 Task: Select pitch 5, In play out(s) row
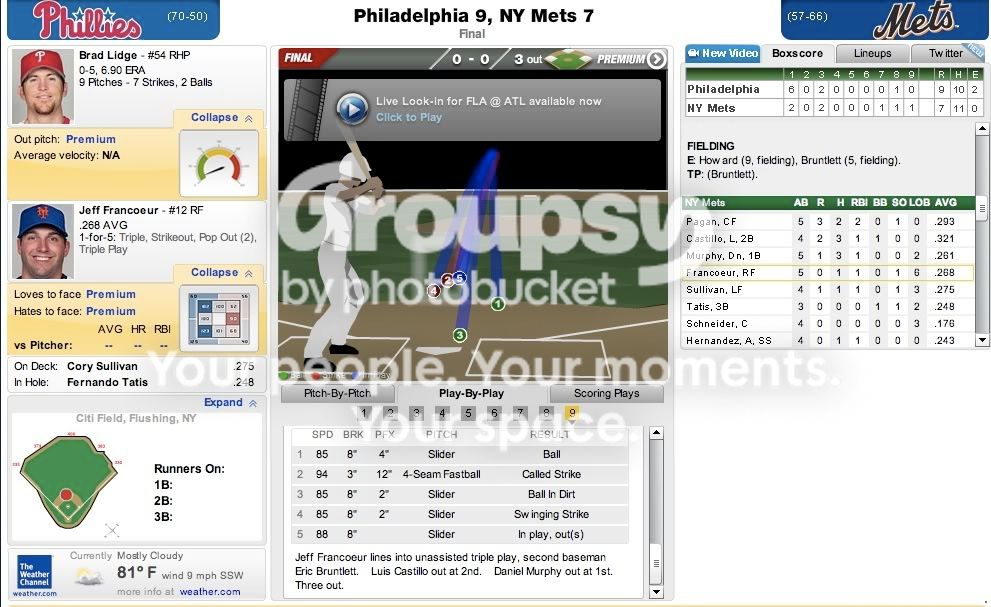(x=460, y=534)
